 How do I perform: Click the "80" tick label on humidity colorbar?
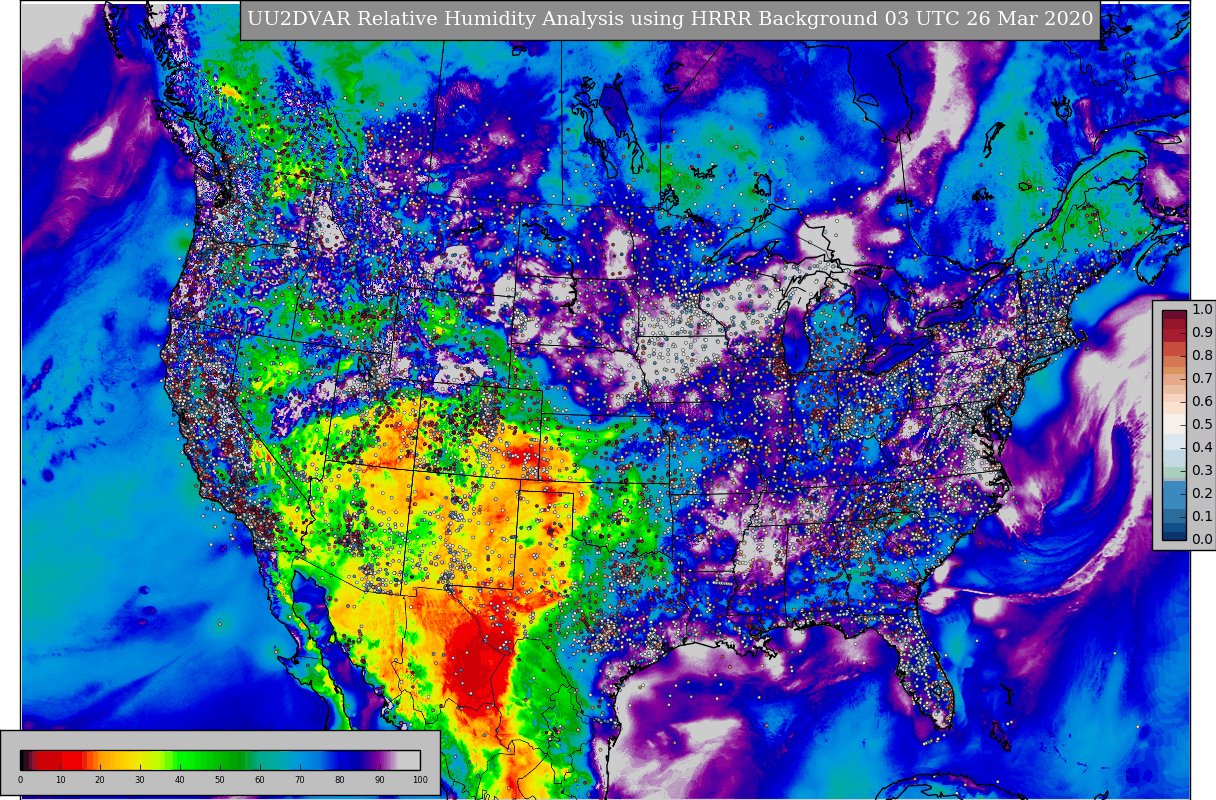click(x=340, y=780)
